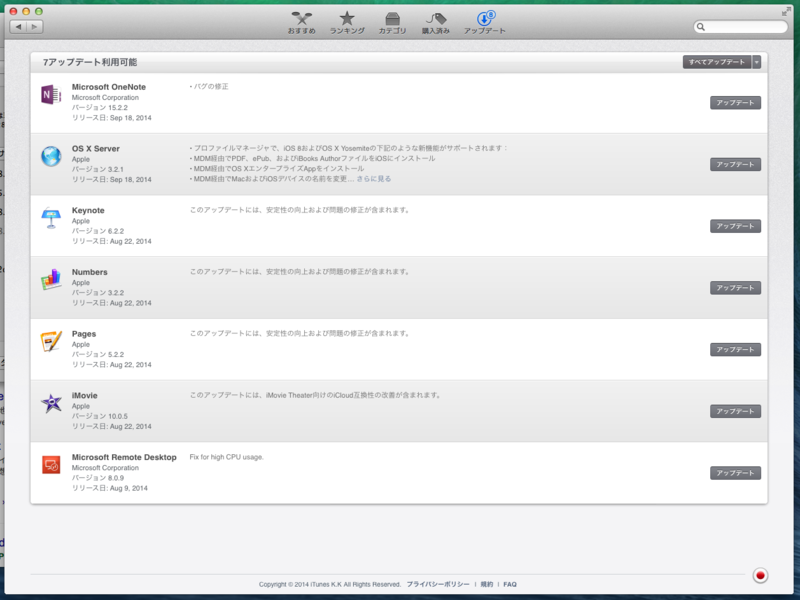This screenshot has height=600, width=800.
Task: Click the forward navigation arrow
Action: (x=34, y=27)
